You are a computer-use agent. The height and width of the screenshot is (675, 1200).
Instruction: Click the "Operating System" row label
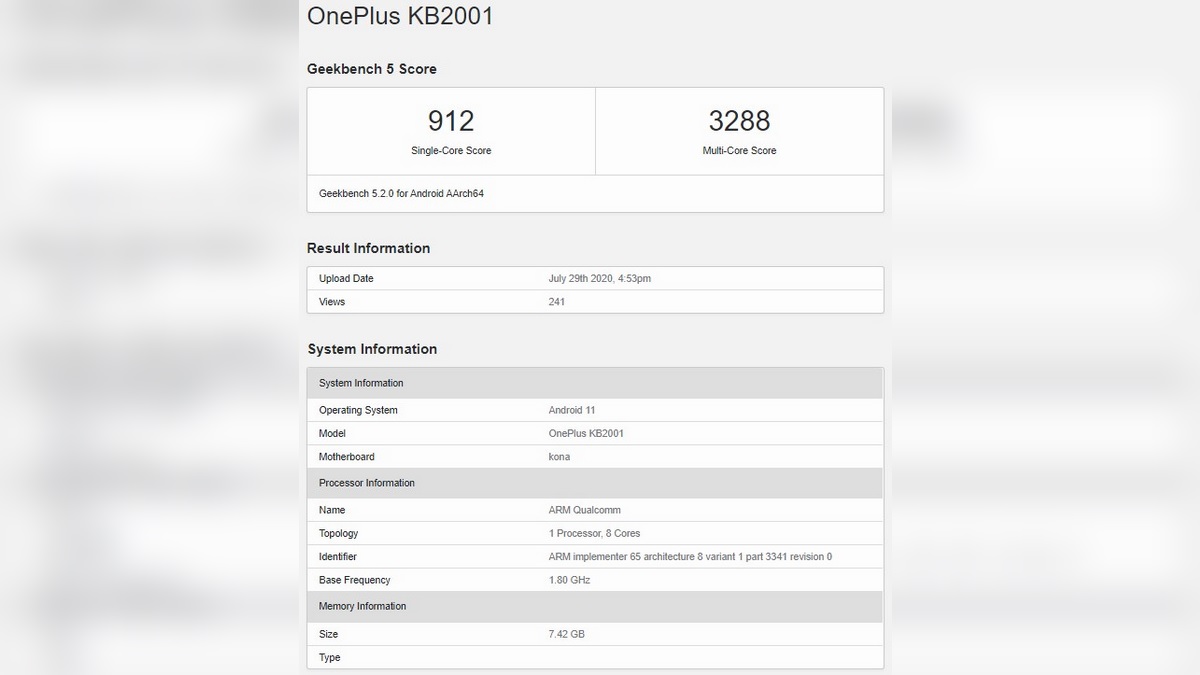pos(358,411)
